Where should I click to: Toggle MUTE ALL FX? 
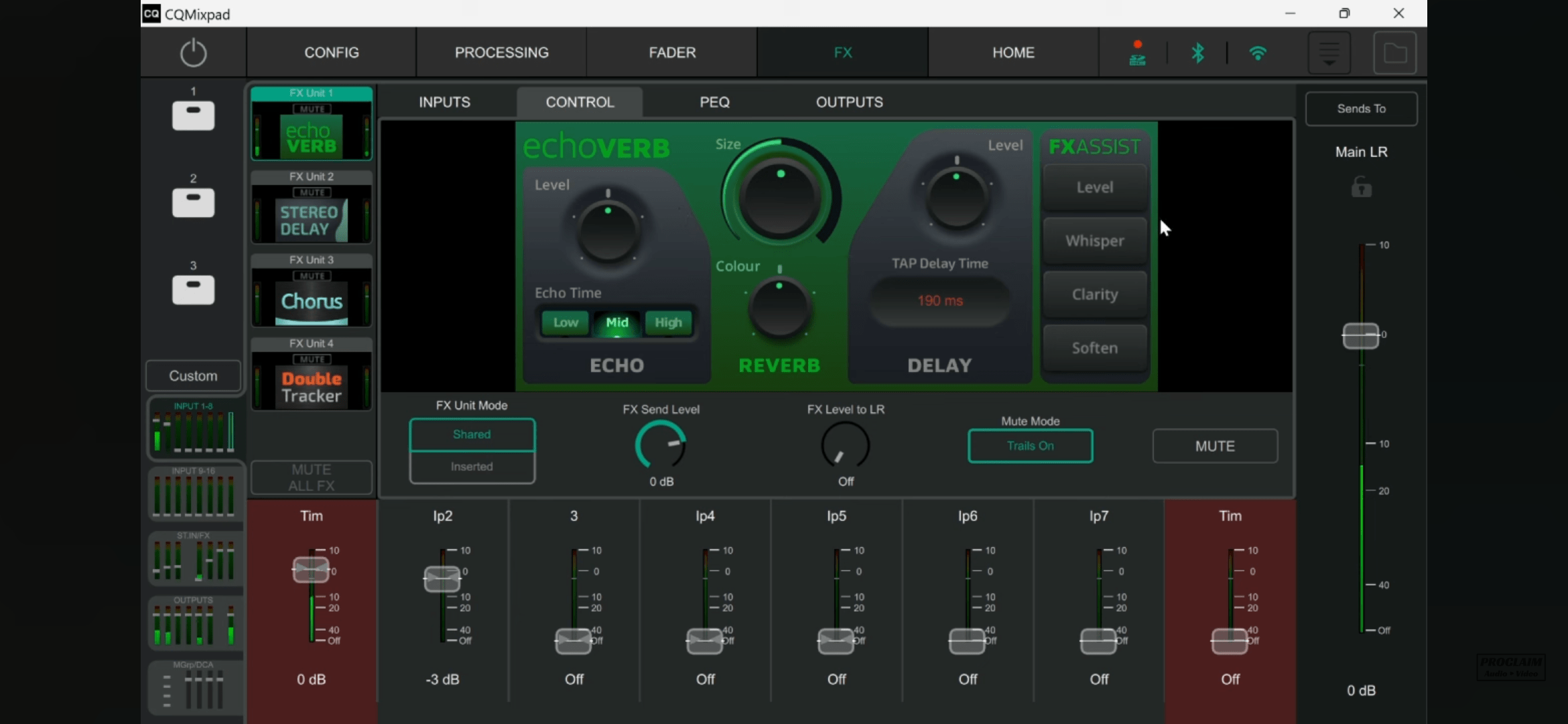click(x=312, y=477)
